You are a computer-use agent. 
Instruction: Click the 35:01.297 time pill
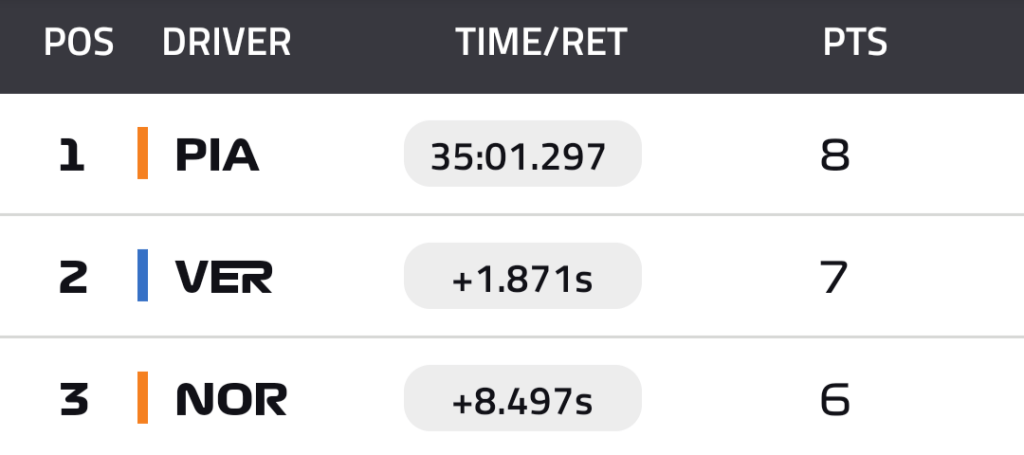pos(522,154)
